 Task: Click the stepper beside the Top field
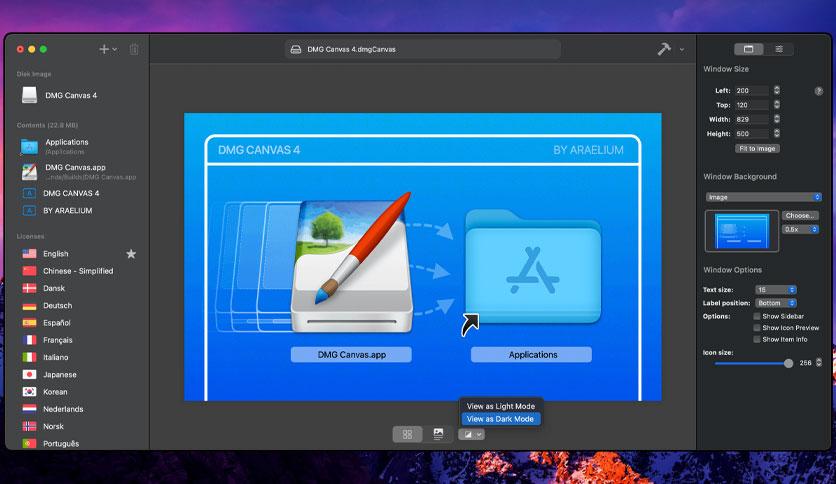(777, 104)
